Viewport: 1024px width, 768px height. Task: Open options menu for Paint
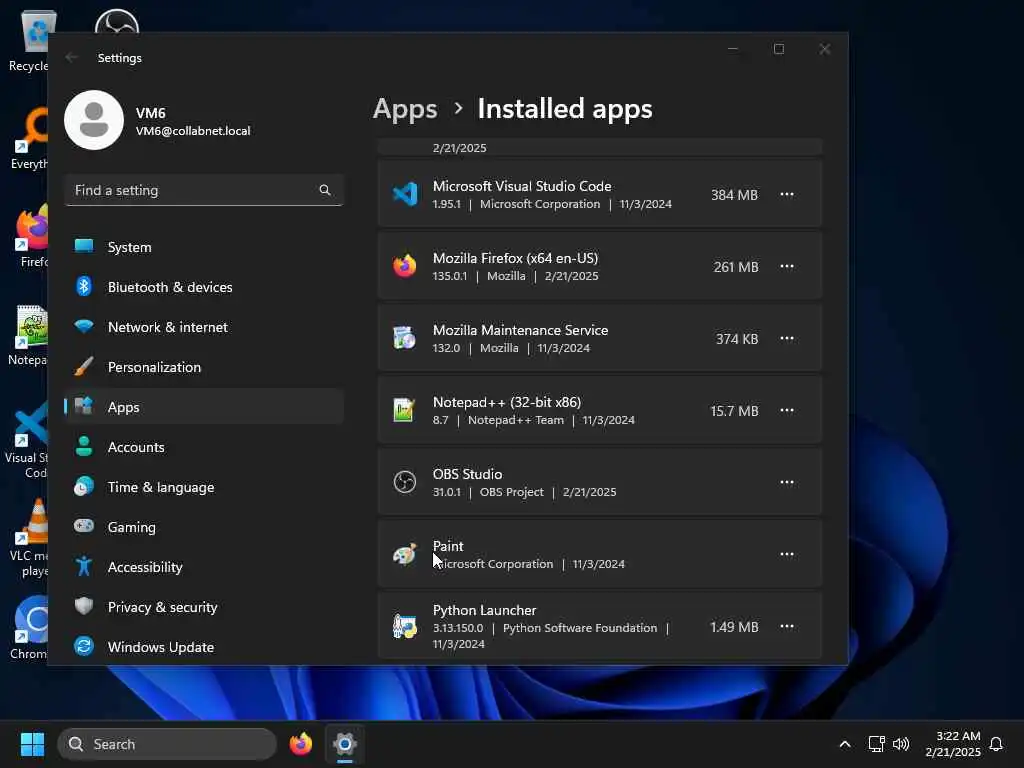786,554
